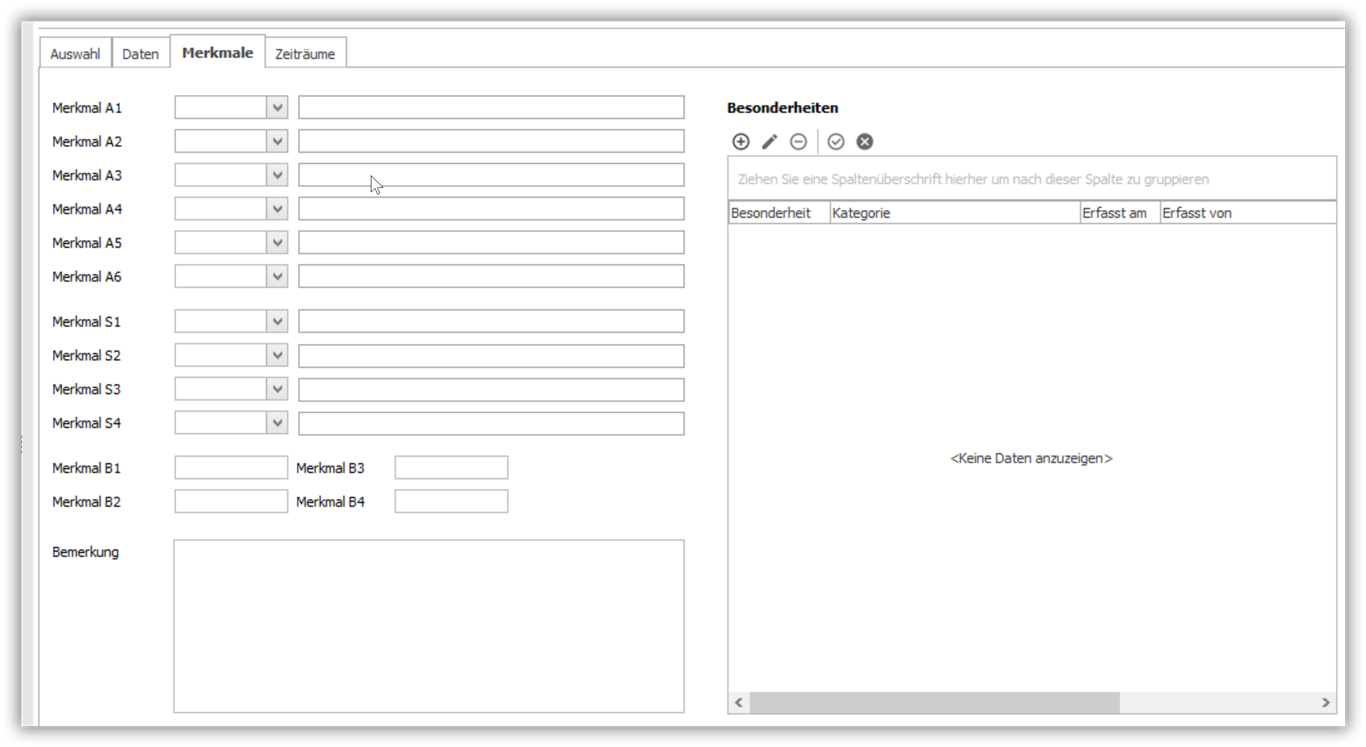
Task: Sort by the Besonderheit column header
Action: click(x=779, y=213)
